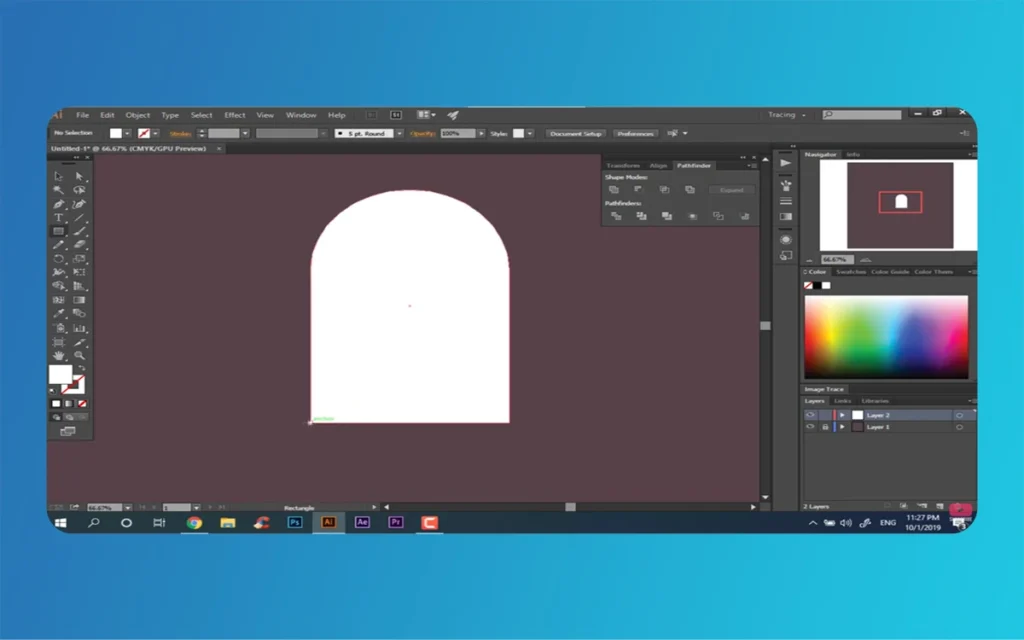
Task: Unlock Layer 1 via lock icon
Action: 825,427
